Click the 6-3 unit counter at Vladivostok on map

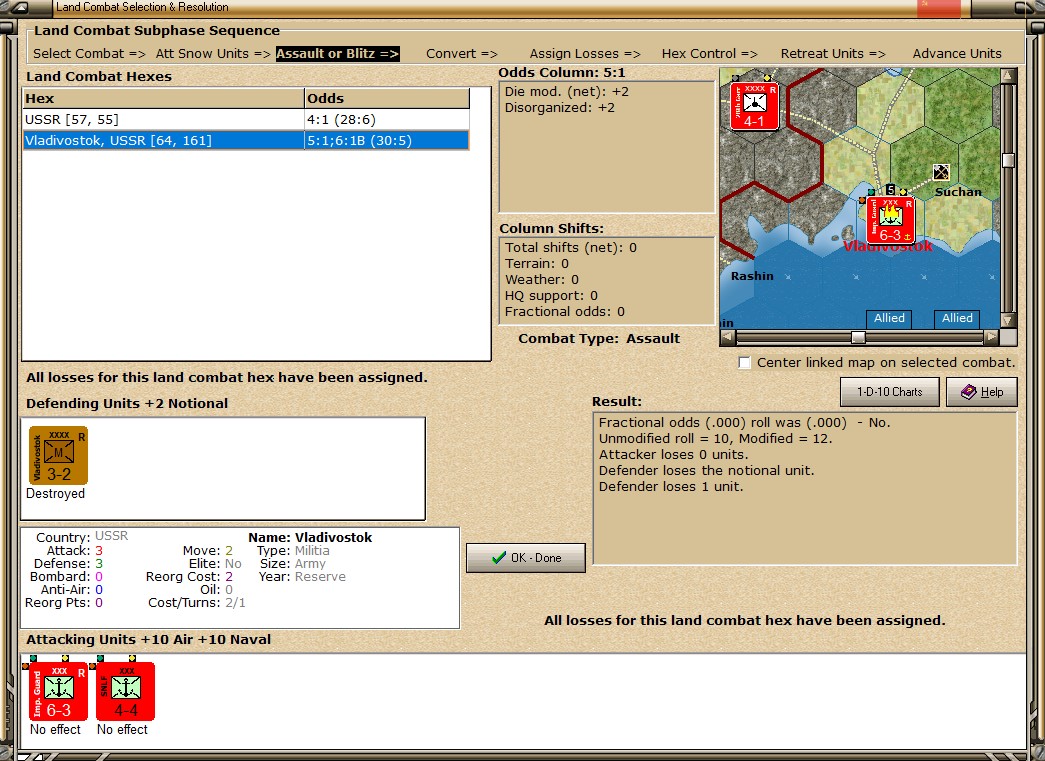(890, 220)
